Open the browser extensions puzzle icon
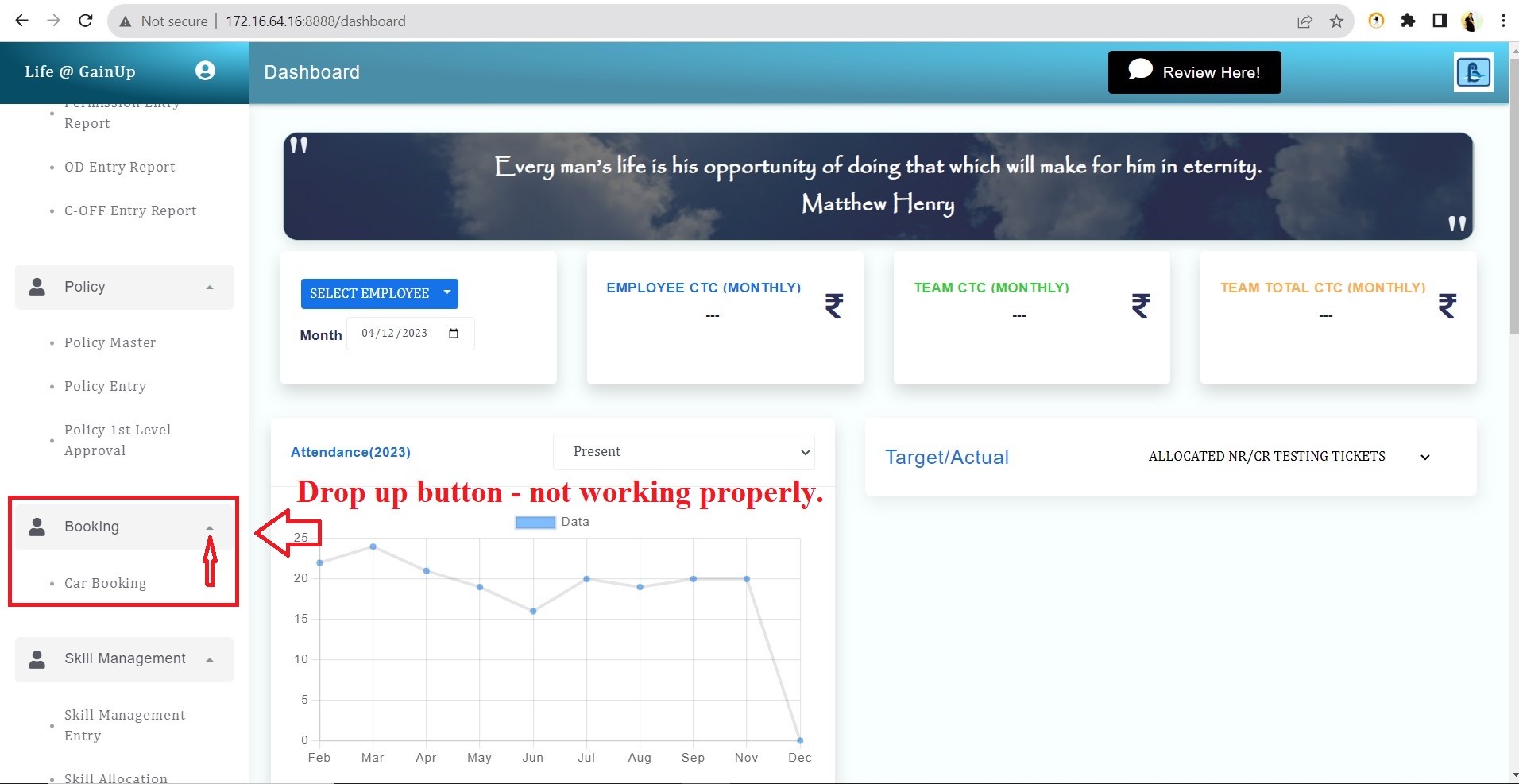Image resolution: width=1519 pixels, height=784 pixels. coord(1408,21)
